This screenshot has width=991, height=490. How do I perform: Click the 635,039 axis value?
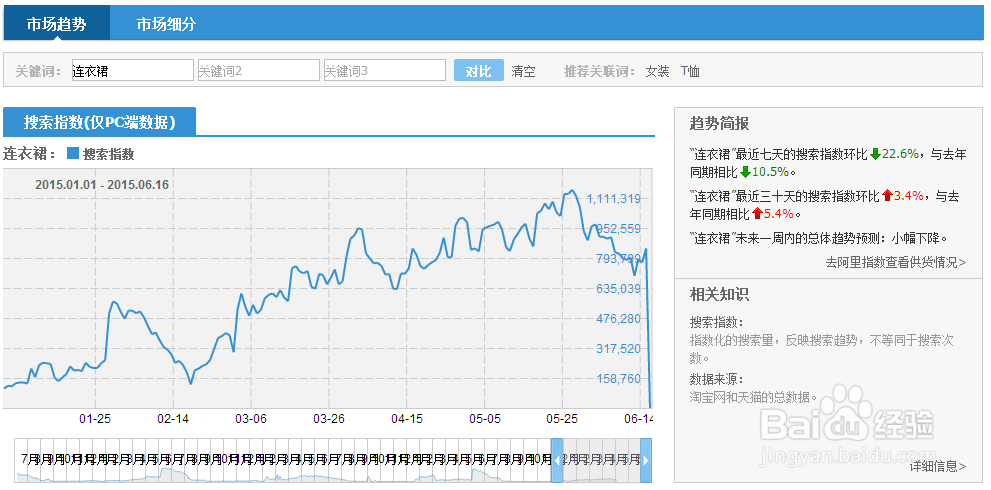[x=618, y=288]
